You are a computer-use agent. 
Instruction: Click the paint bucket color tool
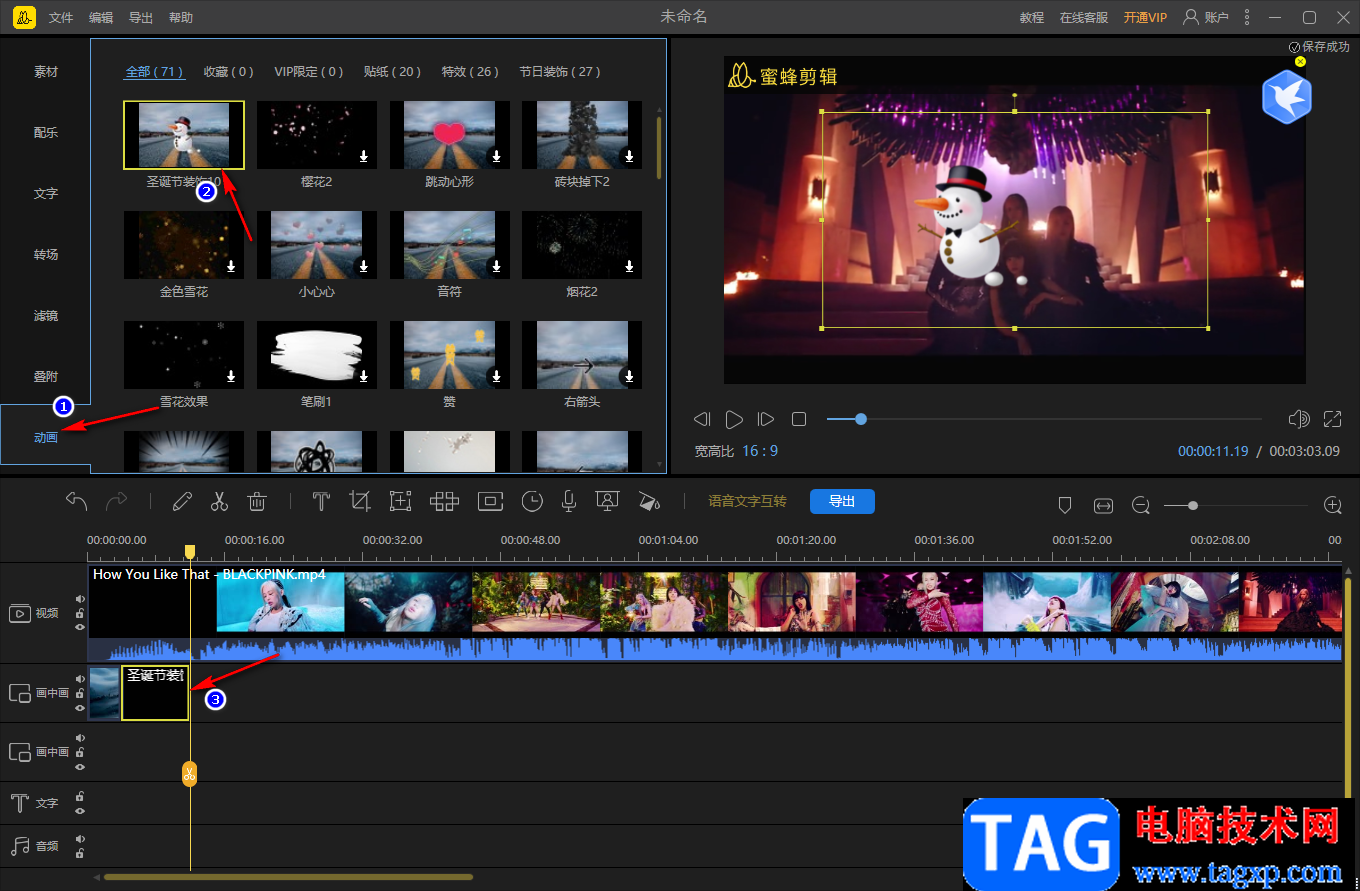649,502
